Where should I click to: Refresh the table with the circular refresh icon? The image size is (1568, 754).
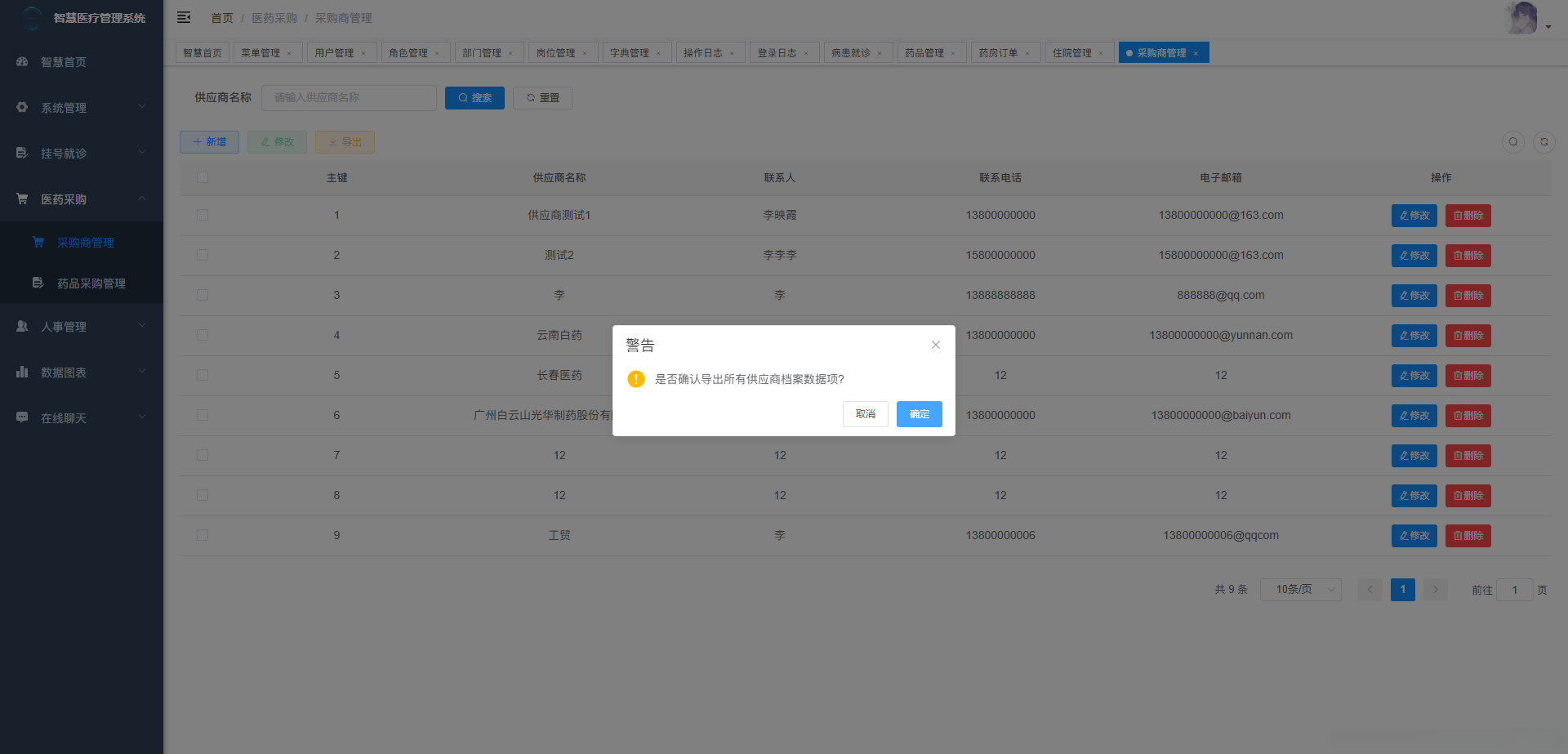tap(1544, 141)
